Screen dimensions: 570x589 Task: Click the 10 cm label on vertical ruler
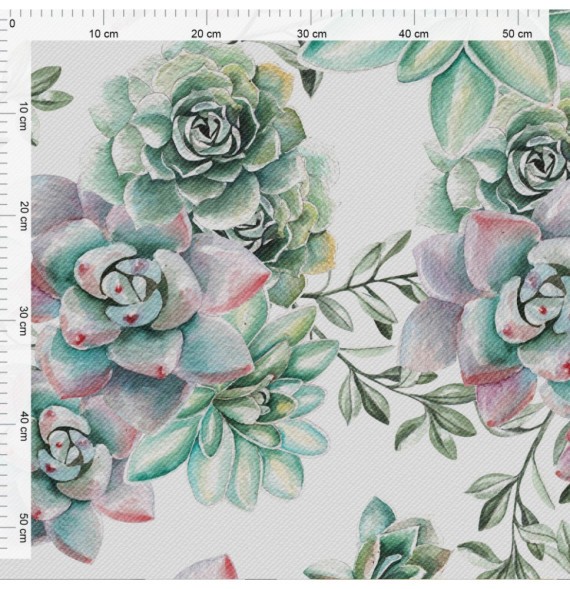click(x=23, y=116)
